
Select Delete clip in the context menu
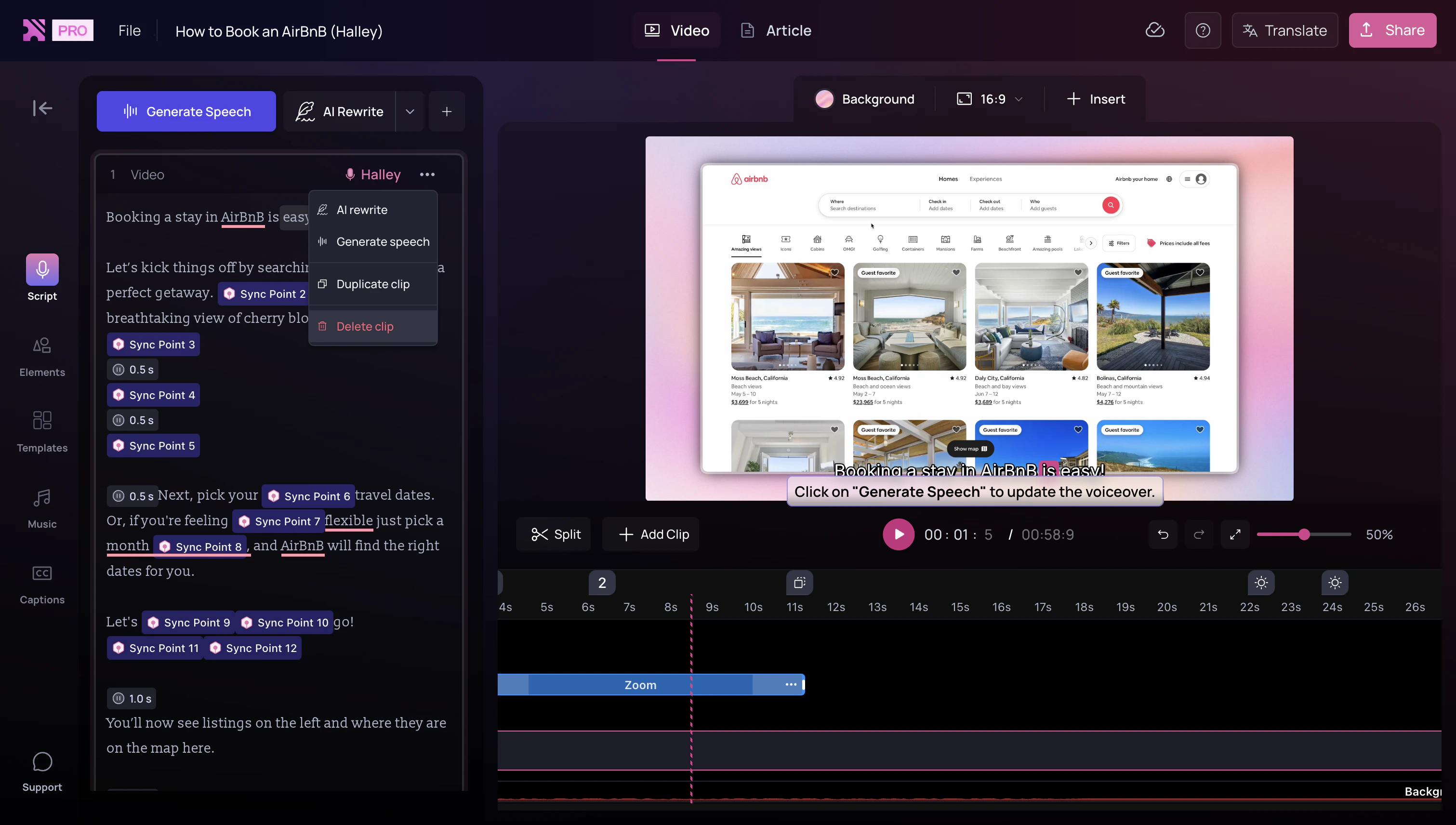click(373, 326)
